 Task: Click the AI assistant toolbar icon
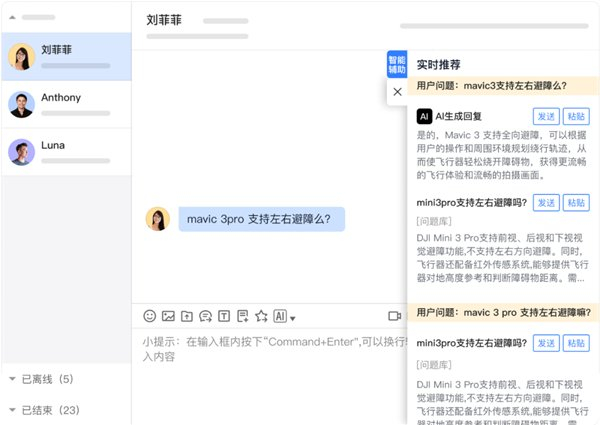tap(280, 316)
